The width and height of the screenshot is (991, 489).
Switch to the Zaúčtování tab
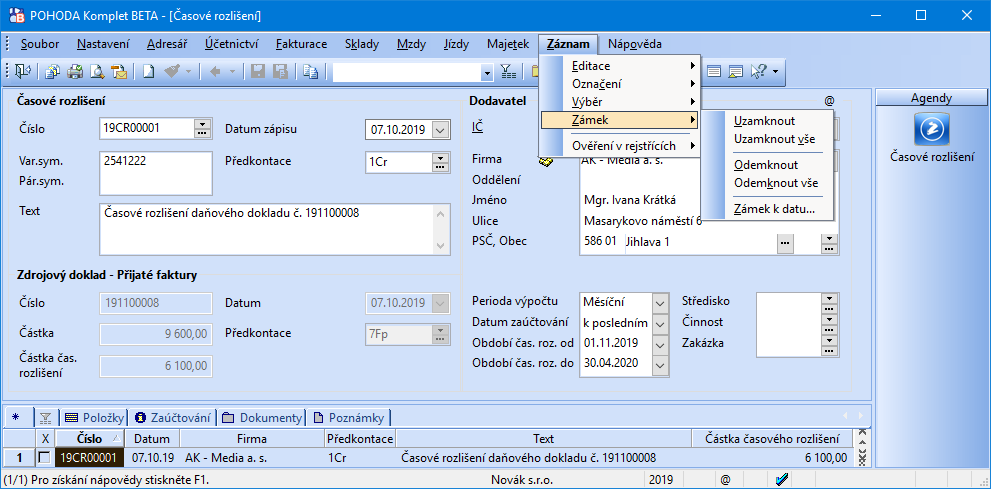173,418
